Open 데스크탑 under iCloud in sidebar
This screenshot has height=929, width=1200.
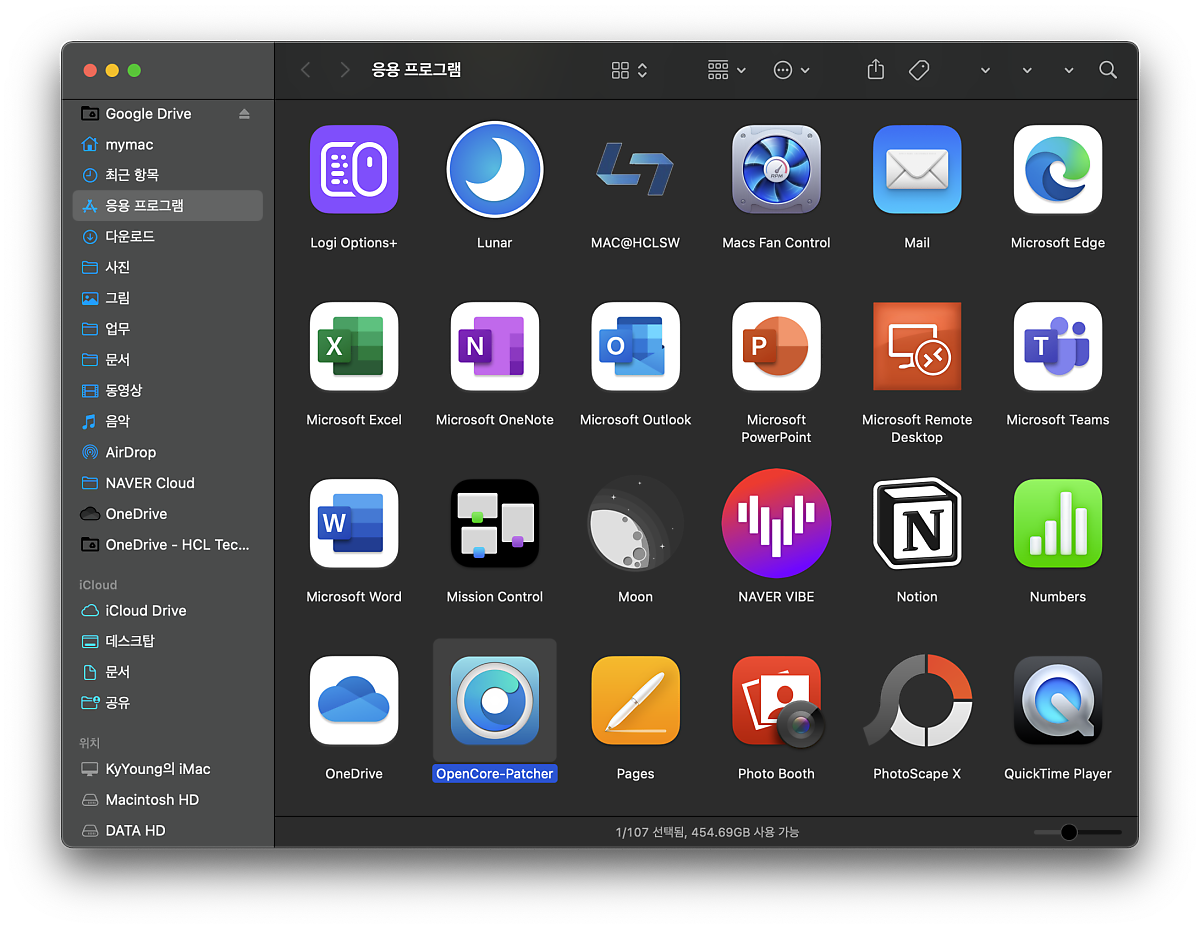[168, 641]
